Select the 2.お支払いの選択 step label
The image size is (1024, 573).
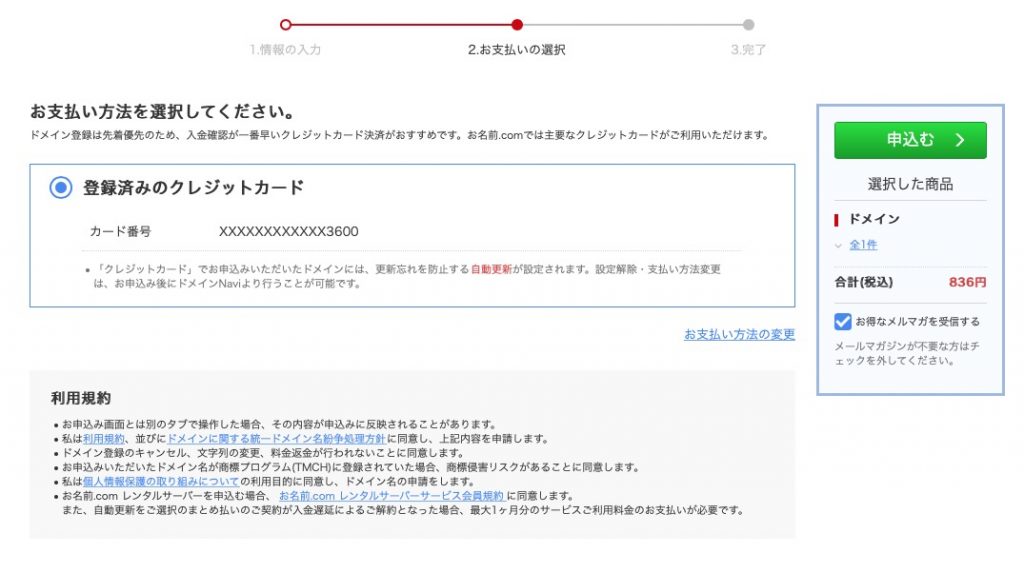point(516,50)
